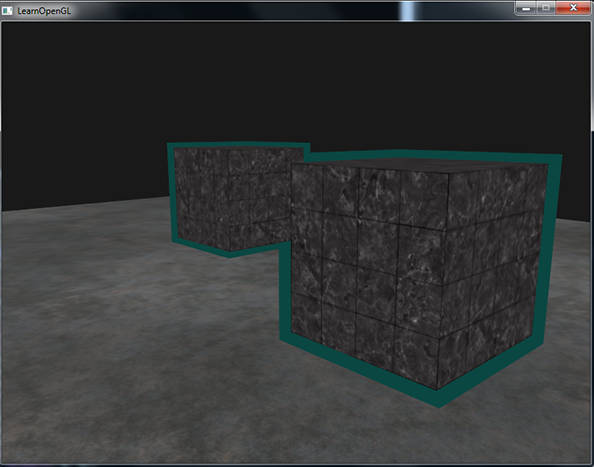This screenshot has height=467, width=594.
Task: Click the LearnOpenGL title text
Action: (44, 11)
